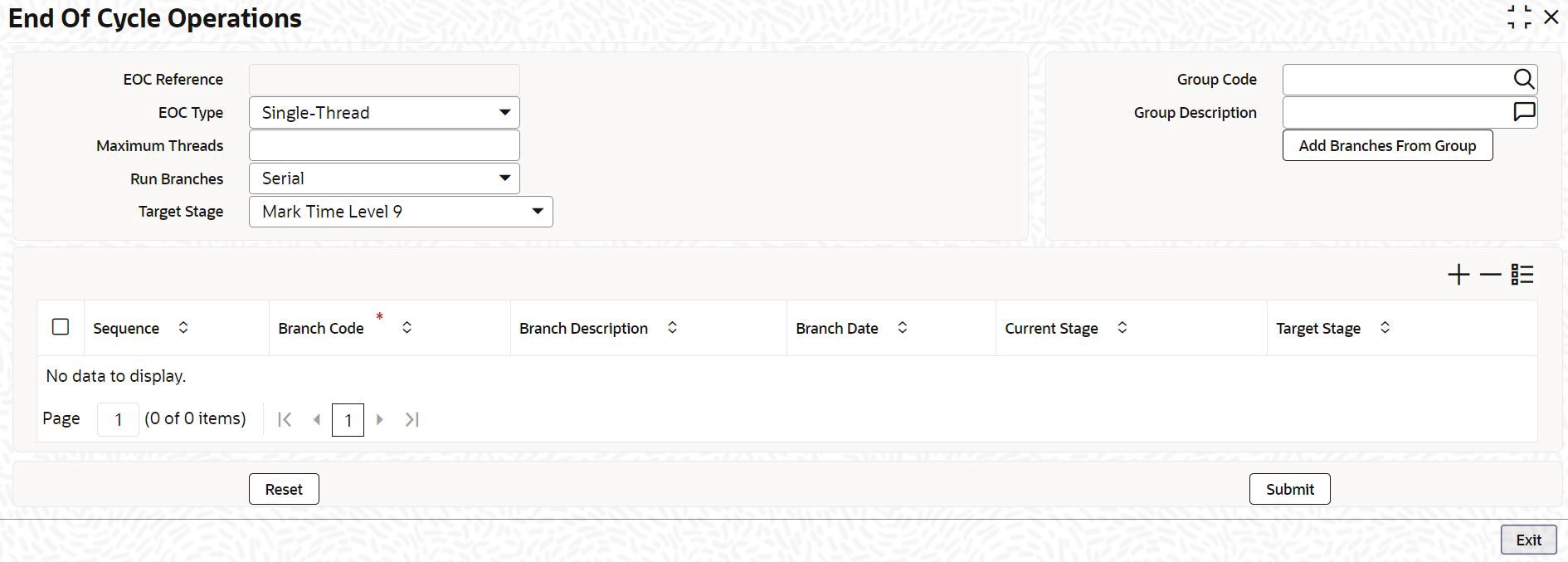This screenshot has height=562, width=1568.
Task: Sort by Branch Code column arrows
Action: 407,328
